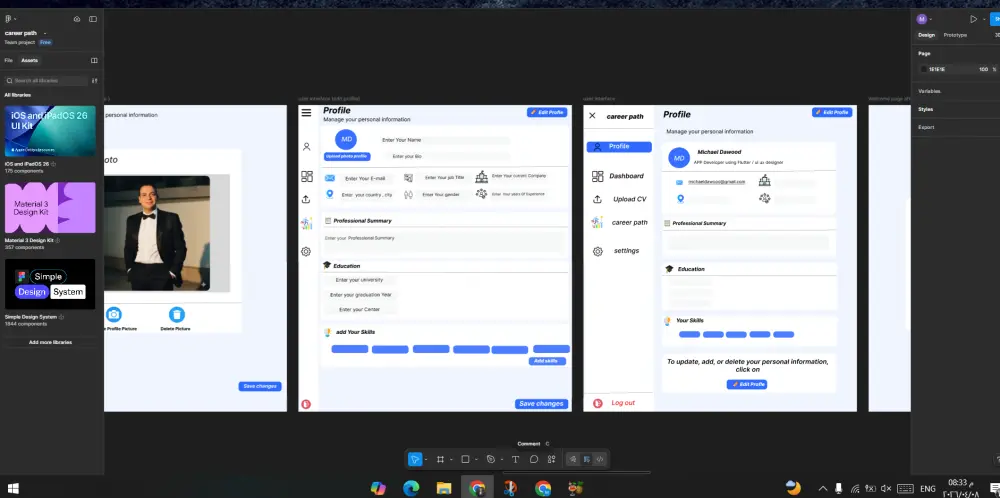
Task: Click Add more libraries
Action: pos(50,342)
